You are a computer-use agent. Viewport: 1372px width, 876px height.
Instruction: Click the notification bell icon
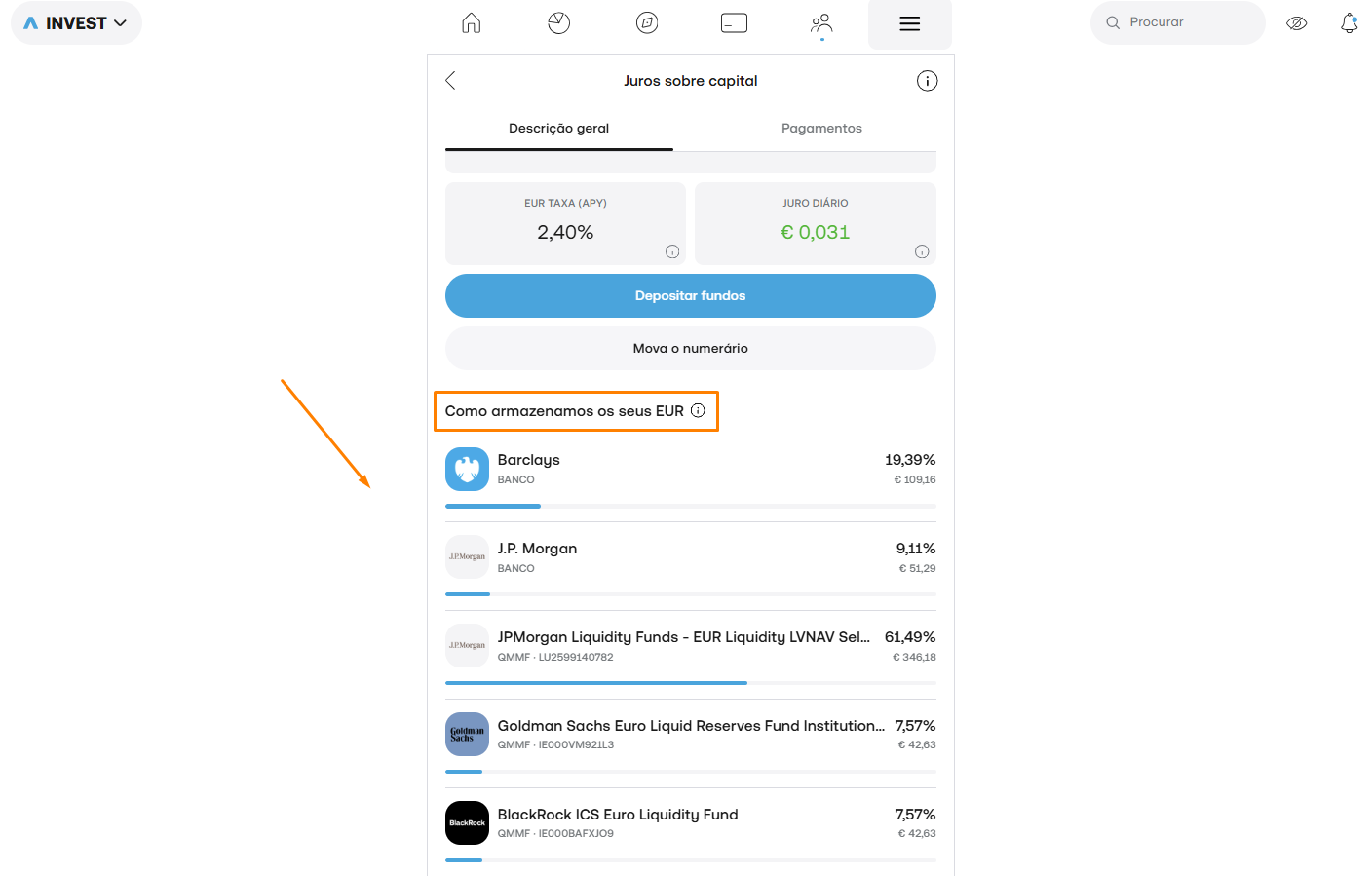(x=1350, y=22)
